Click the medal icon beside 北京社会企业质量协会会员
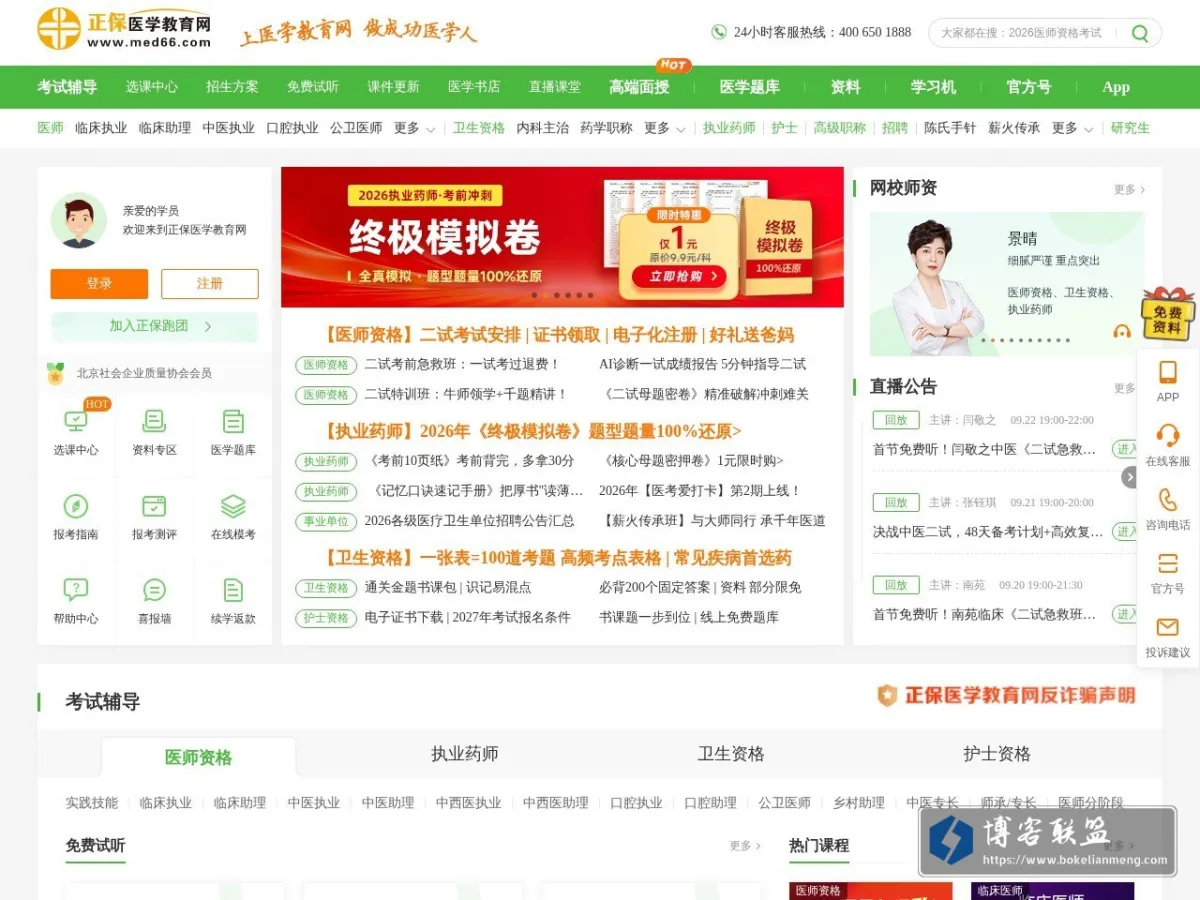 [55, 373]
